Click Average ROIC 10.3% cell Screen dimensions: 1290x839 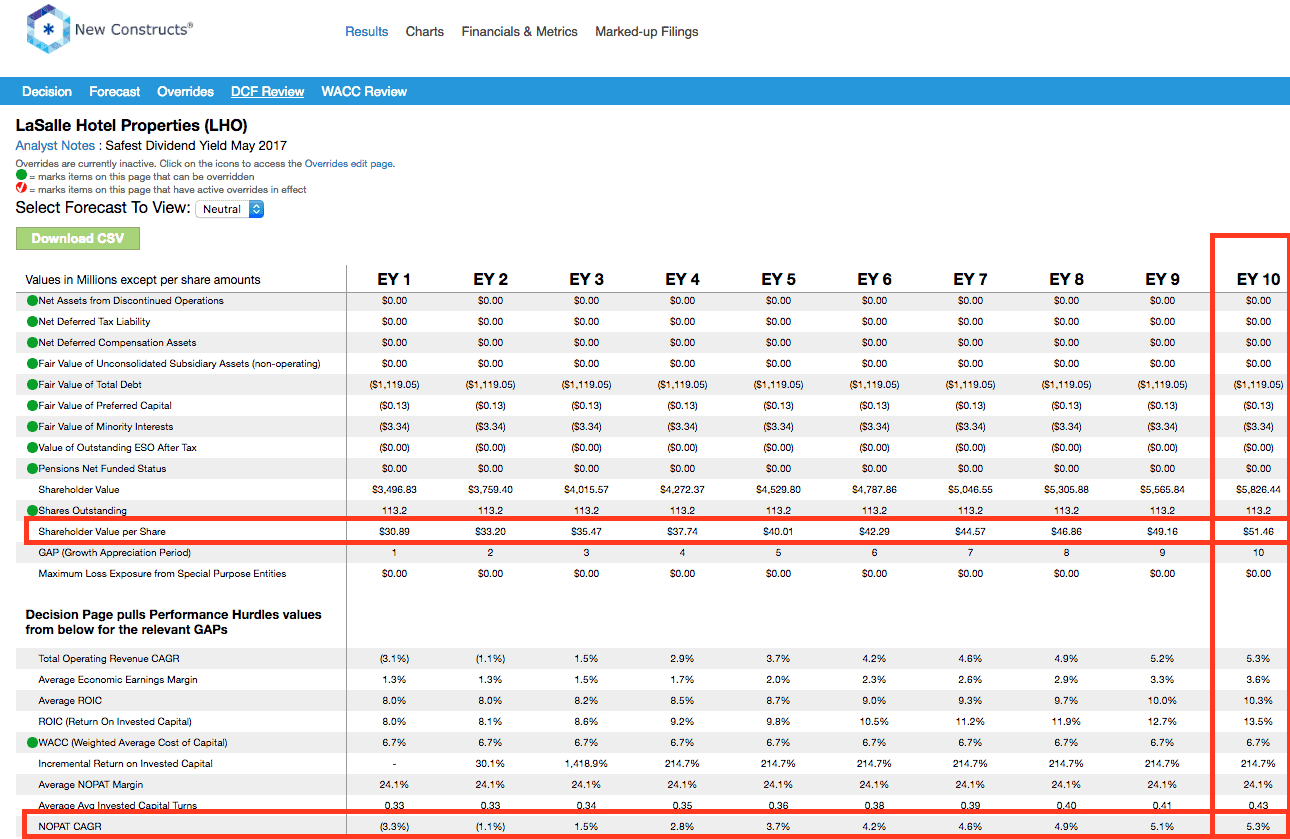point(1259,700)
